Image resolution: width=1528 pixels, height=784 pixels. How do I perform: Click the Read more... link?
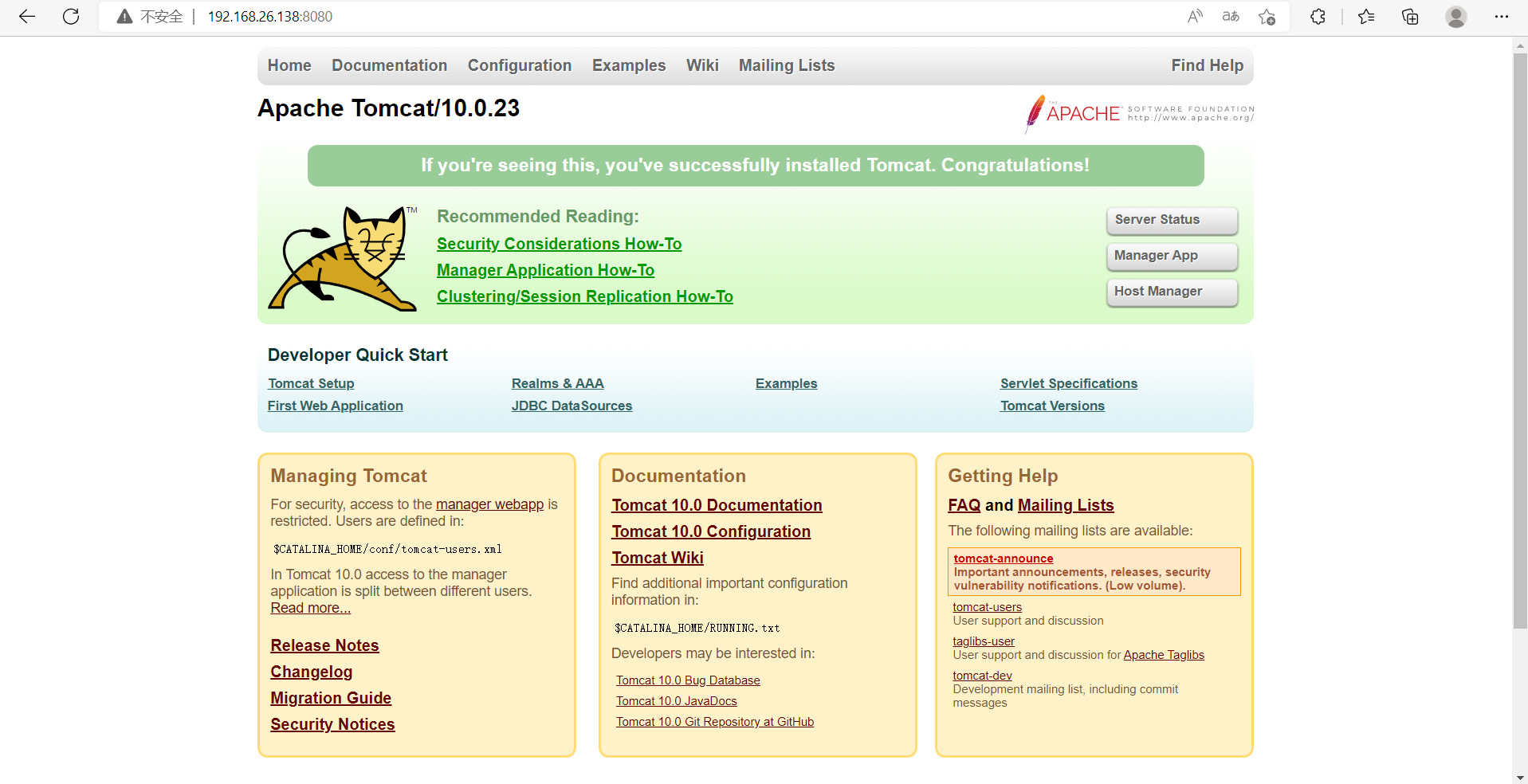point(311,608)
